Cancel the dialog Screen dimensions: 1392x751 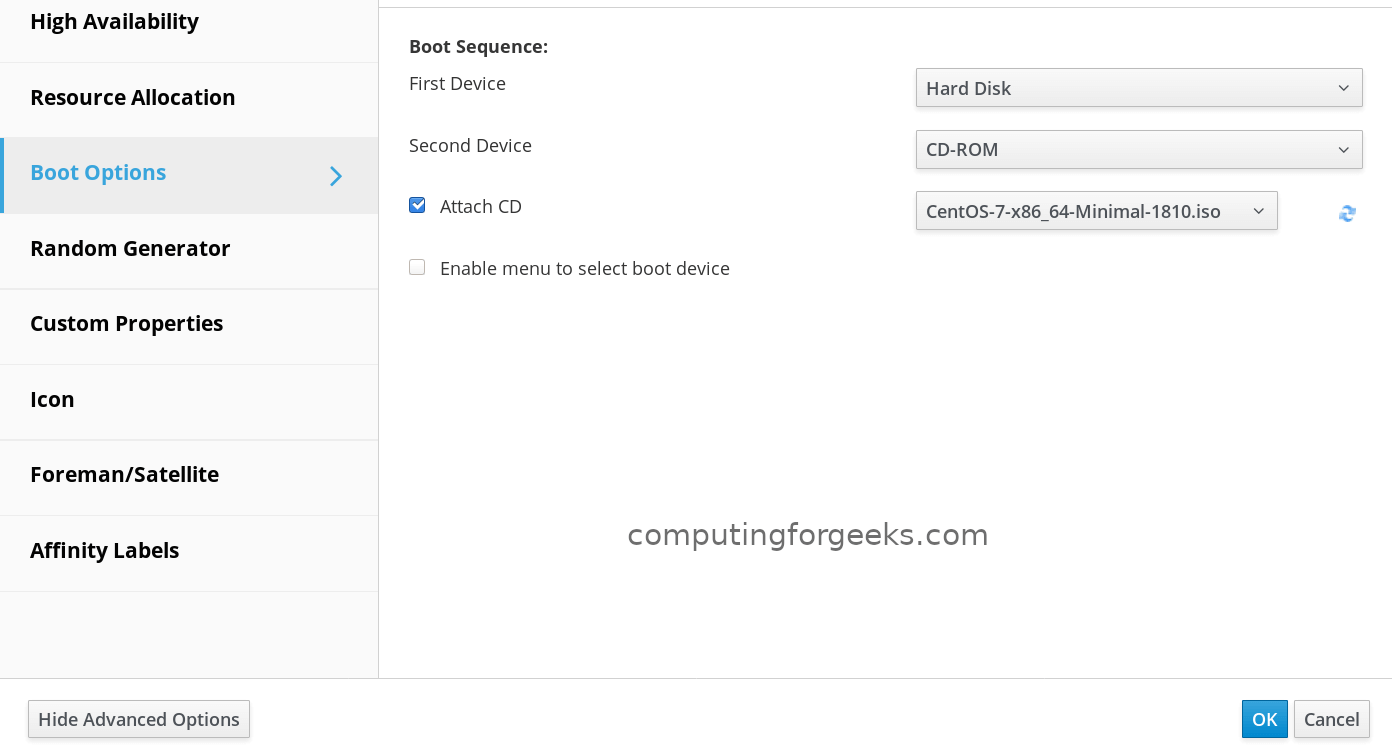coord(1331,719)
